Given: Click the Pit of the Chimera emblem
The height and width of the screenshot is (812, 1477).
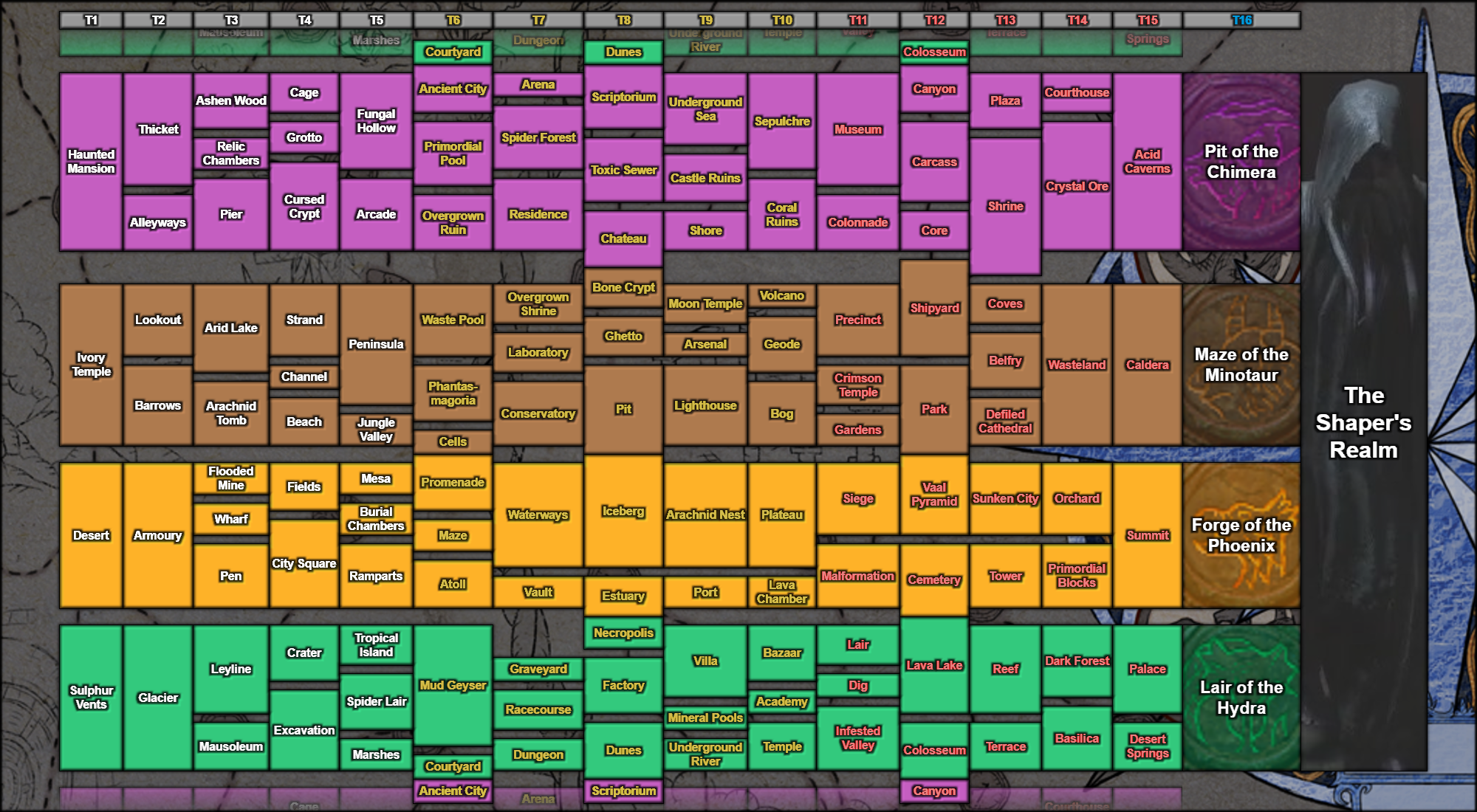Looking at the screenshot, I should [1241, 162].
